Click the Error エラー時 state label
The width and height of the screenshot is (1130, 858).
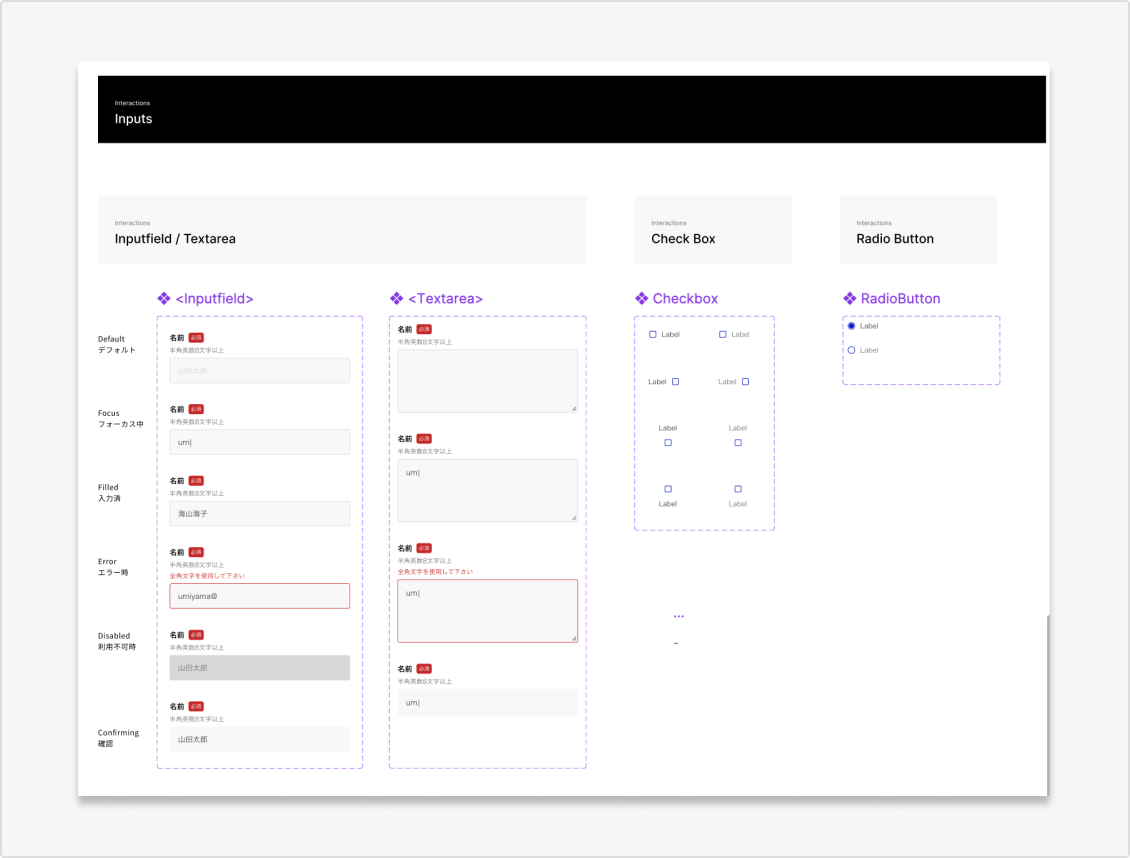[113, 567]
